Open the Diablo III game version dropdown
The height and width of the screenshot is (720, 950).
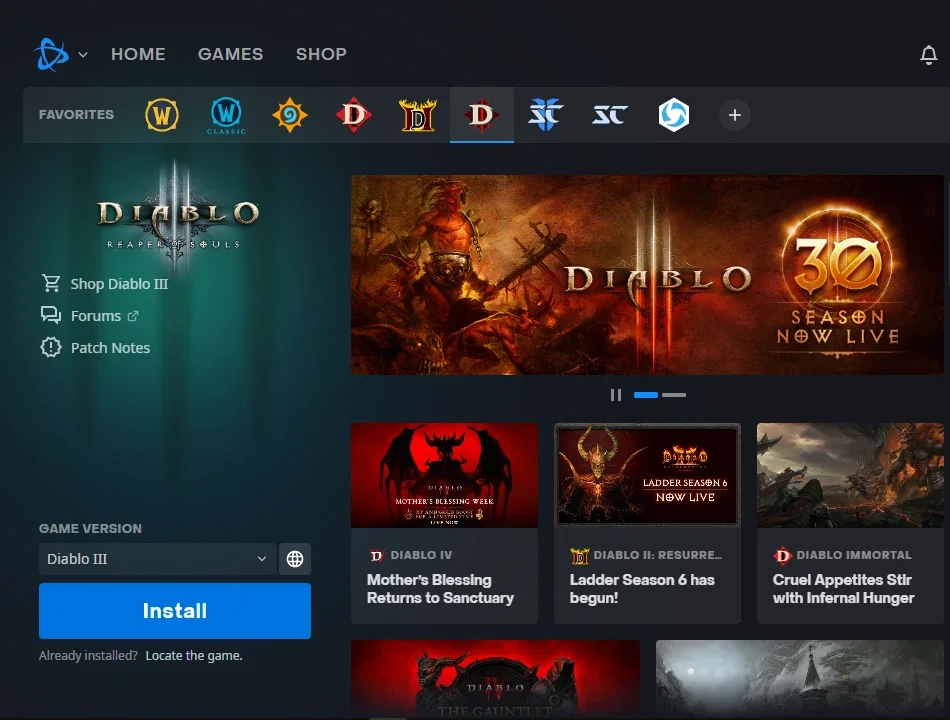click(158, 559)
